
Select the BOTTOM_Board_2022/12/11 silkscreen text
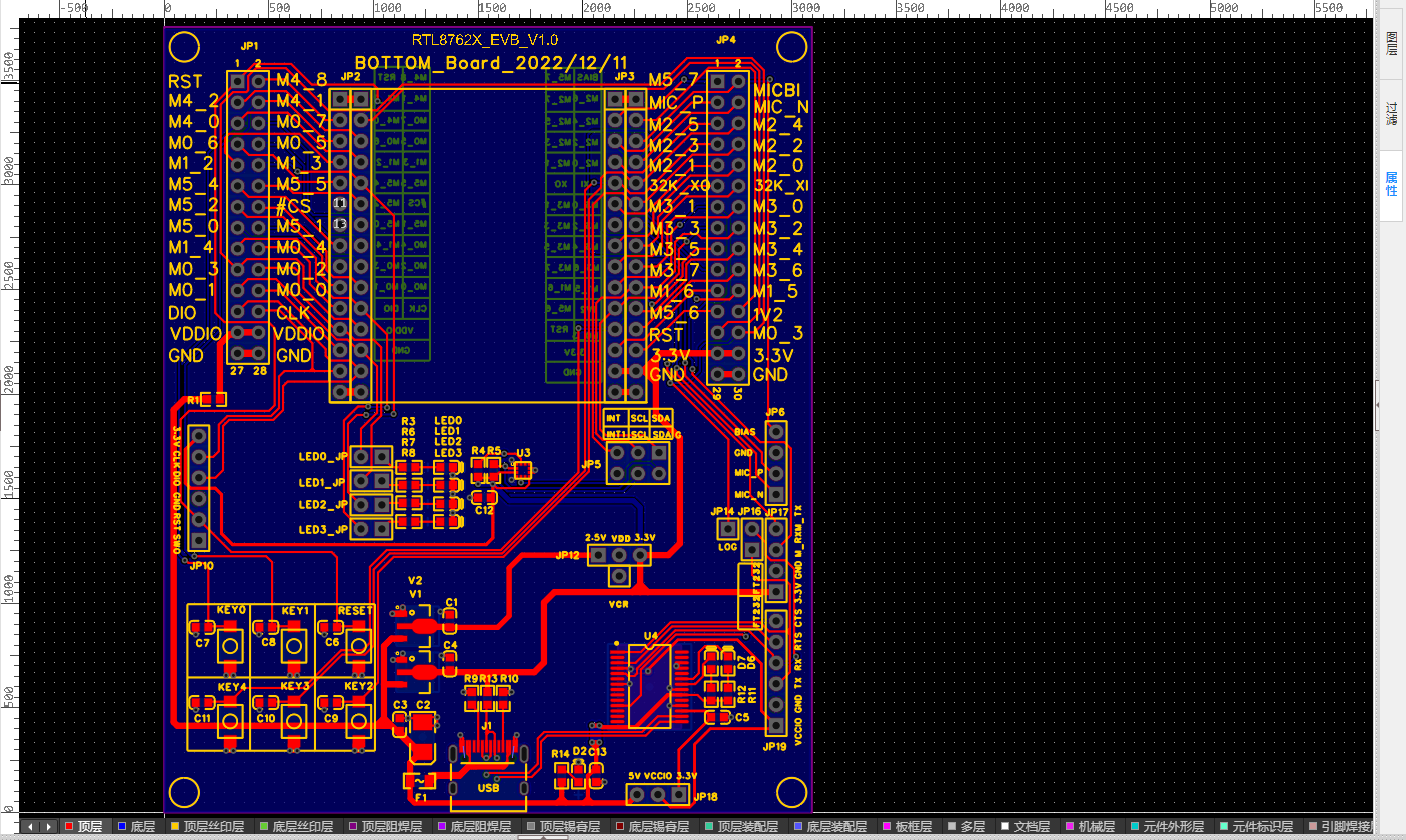(491, 62)
